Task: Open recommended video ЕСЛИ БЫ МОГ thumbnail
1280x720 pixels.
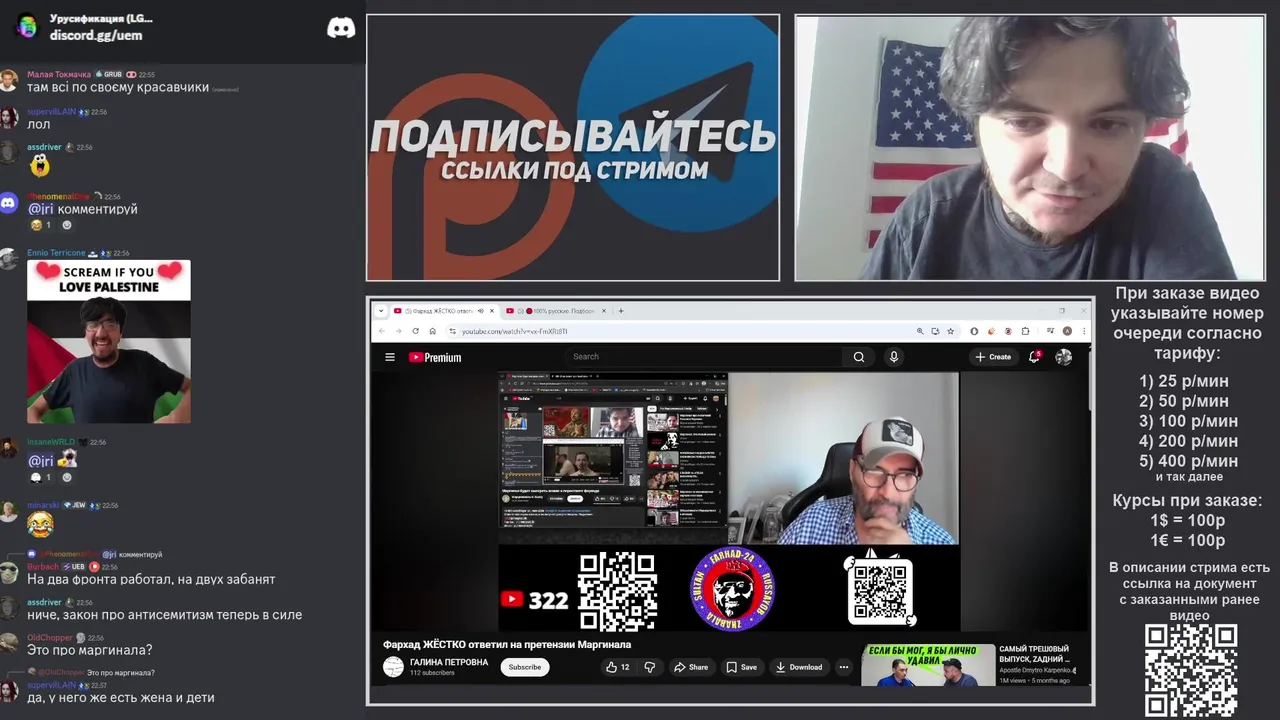Action: pyautogui.click(x=928, y=665)
